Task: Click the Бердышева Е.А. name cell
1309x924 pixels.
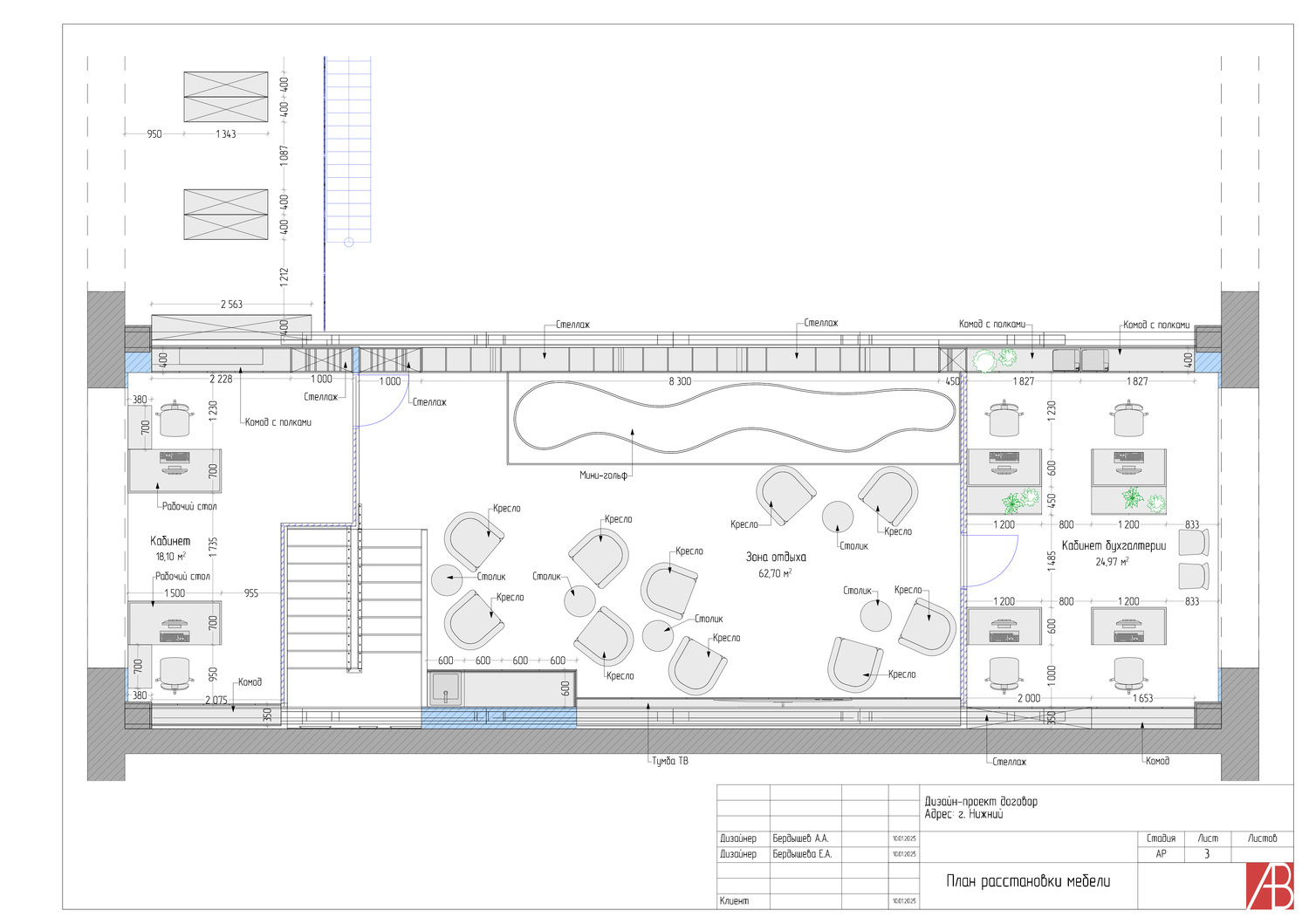Action: point(802,854)
